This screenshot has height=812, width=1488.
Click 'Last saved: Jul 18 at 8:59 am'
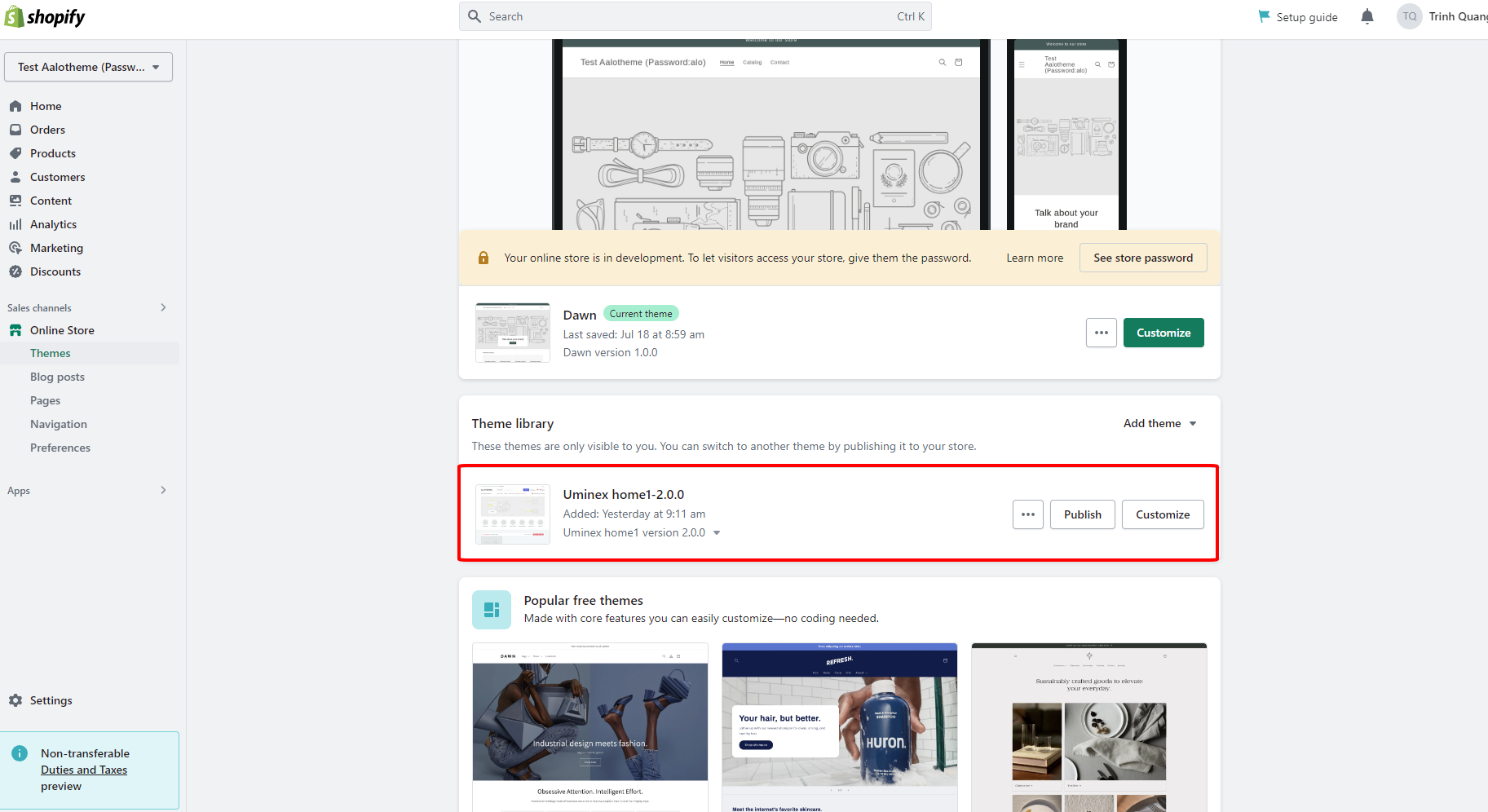(x=634, y=334)
